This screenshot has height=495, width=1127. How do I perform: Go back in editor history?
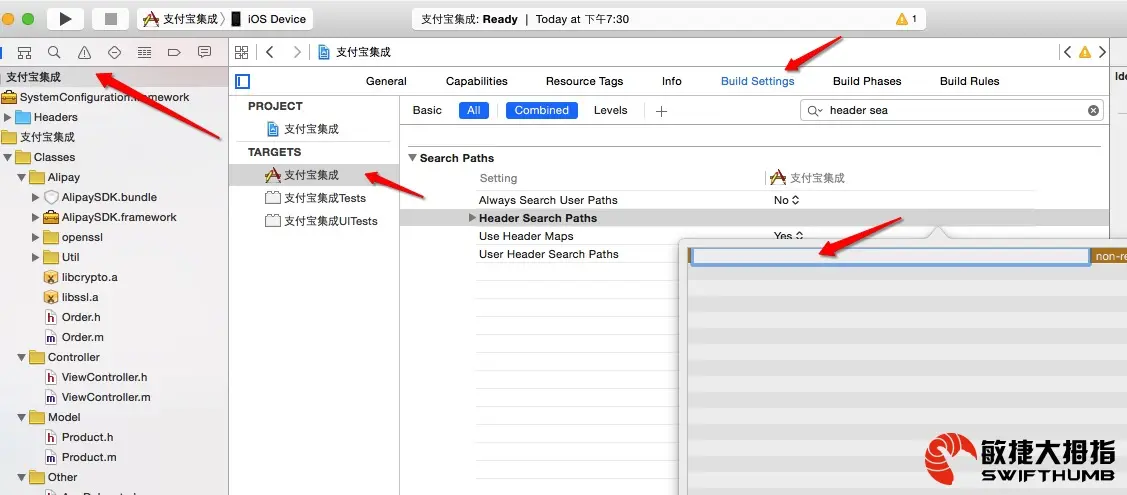tap(270, 52)
